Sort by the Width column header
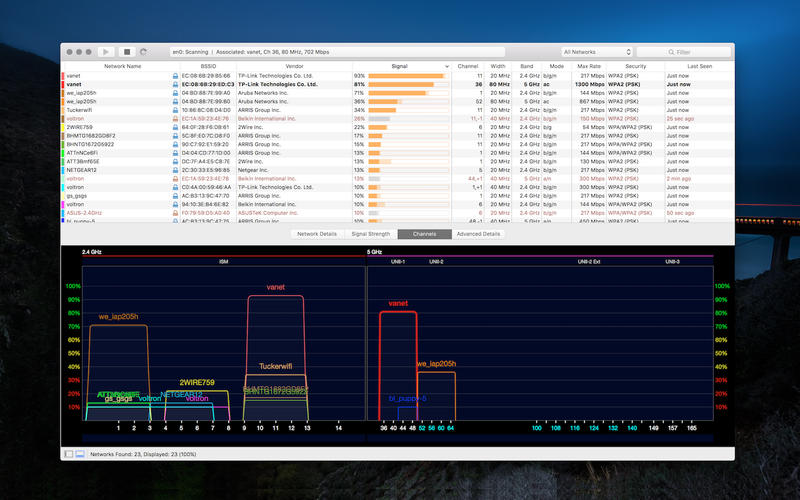 [x=498, y=66]
